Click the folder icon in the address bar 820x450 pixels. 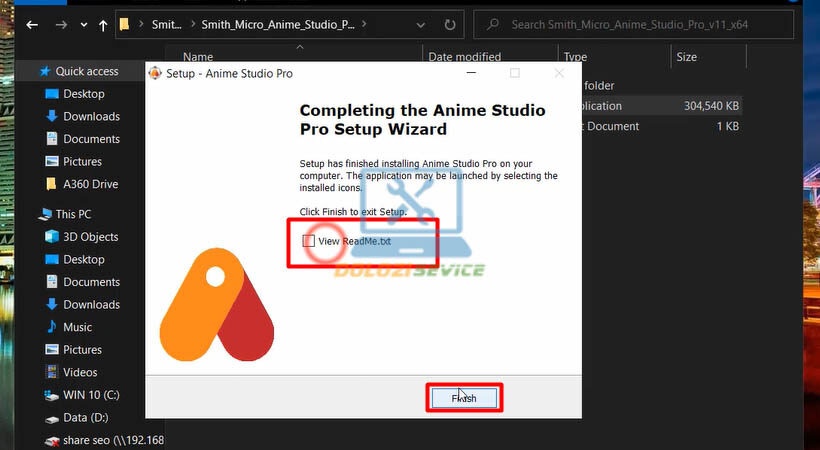click(124, 24)
